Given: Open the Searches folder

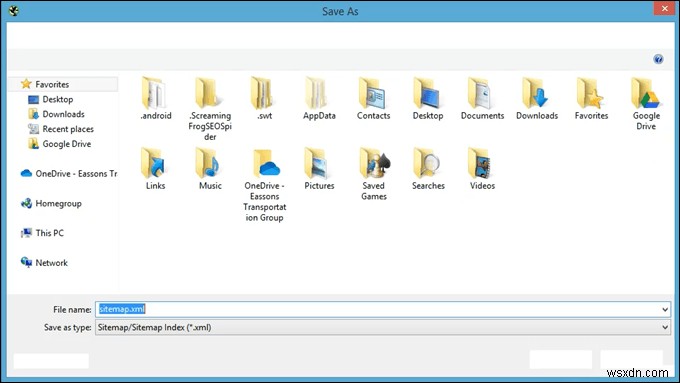Looking at the screenshot, I should (x=428, y=169).
